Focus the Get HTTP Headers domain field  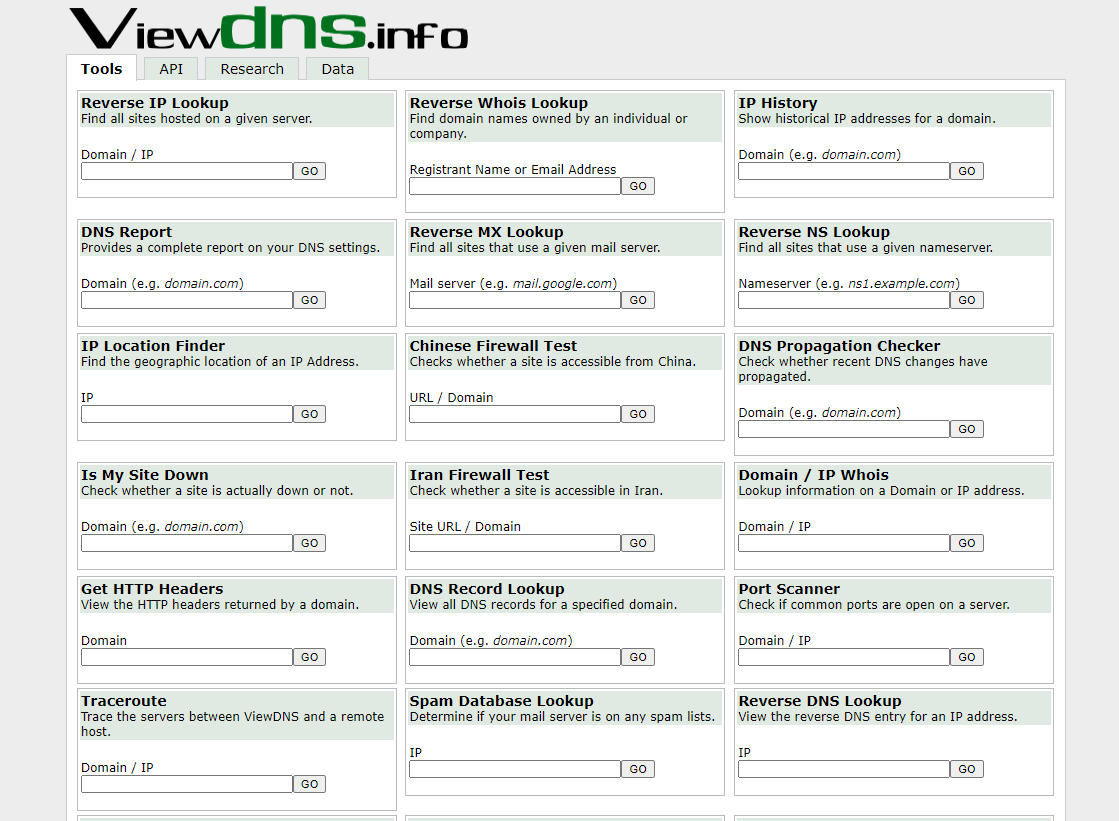tap(187, 657)
